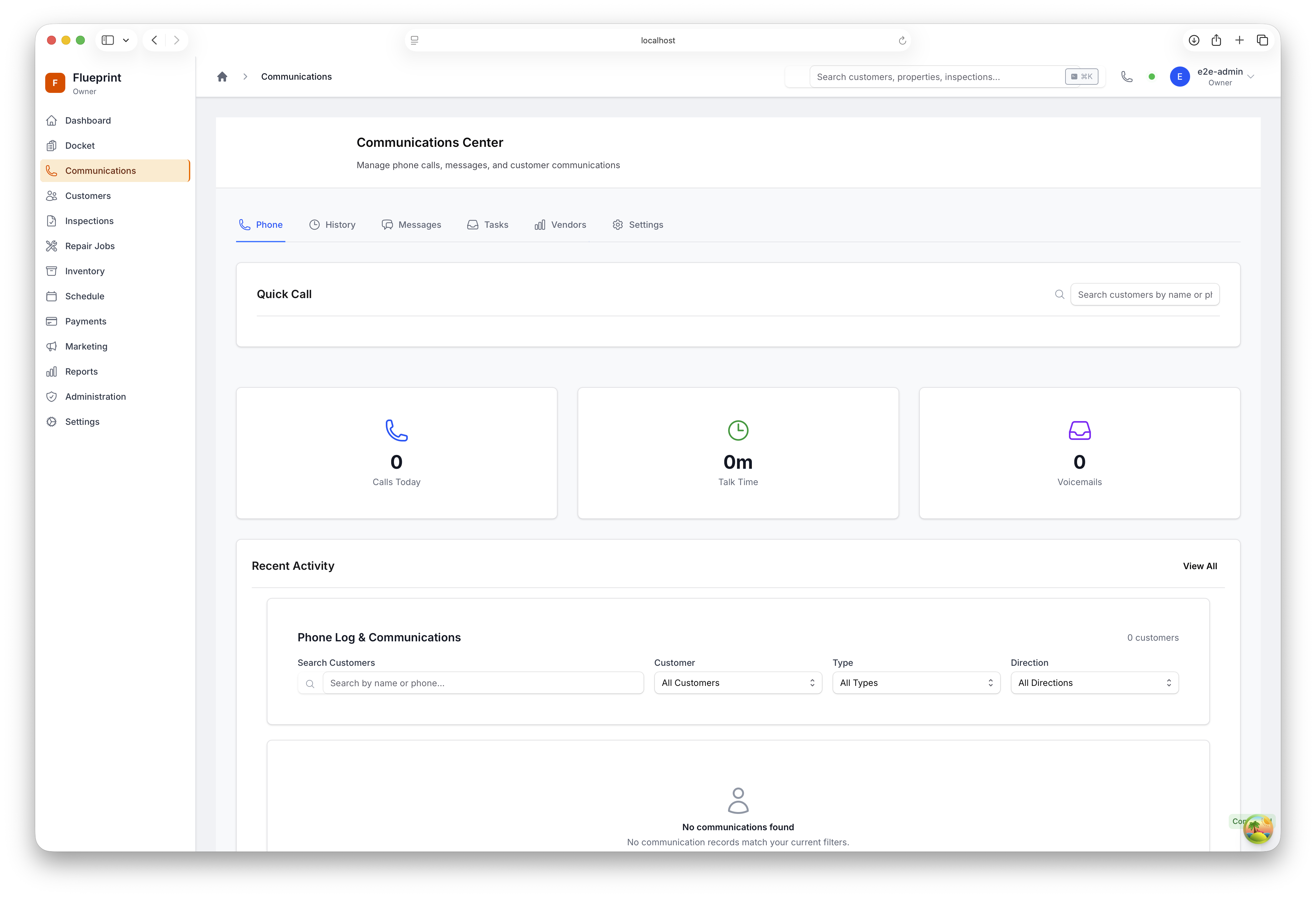Open the All Directions dropdown
The width and height of the screenshot is (1316, 898).
[x=1094, y=683]
